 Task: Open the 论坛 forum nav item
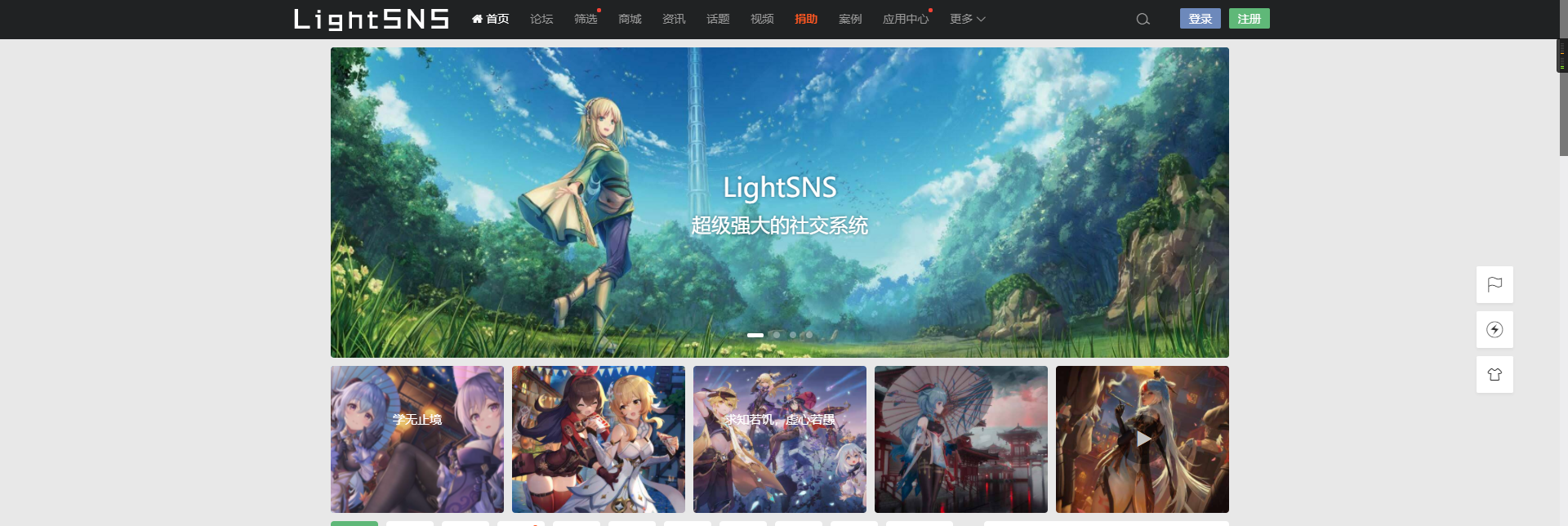[541, 19]
